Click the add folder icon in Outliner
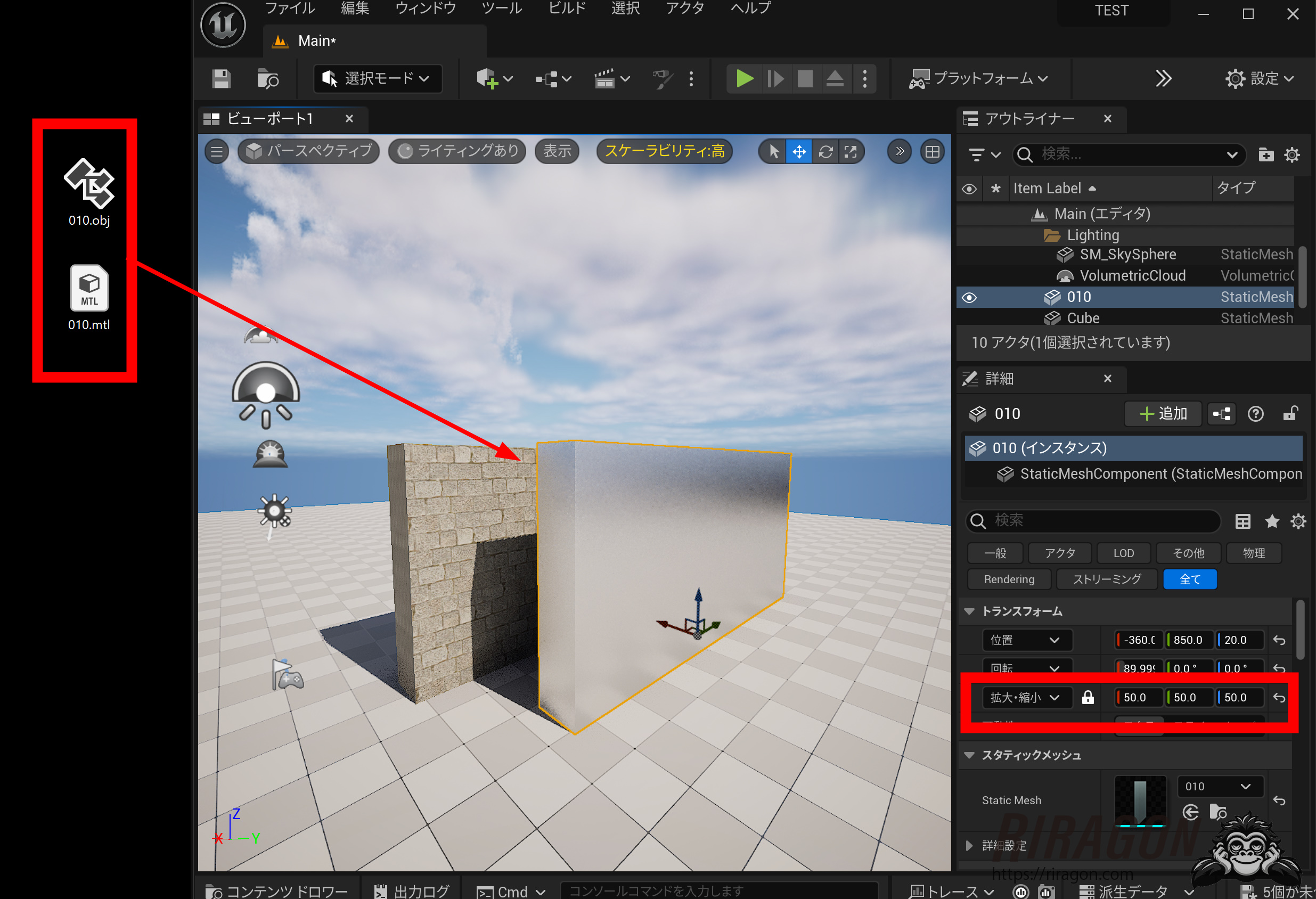This screenshot has height=899, width=1316. point(1265,154)
